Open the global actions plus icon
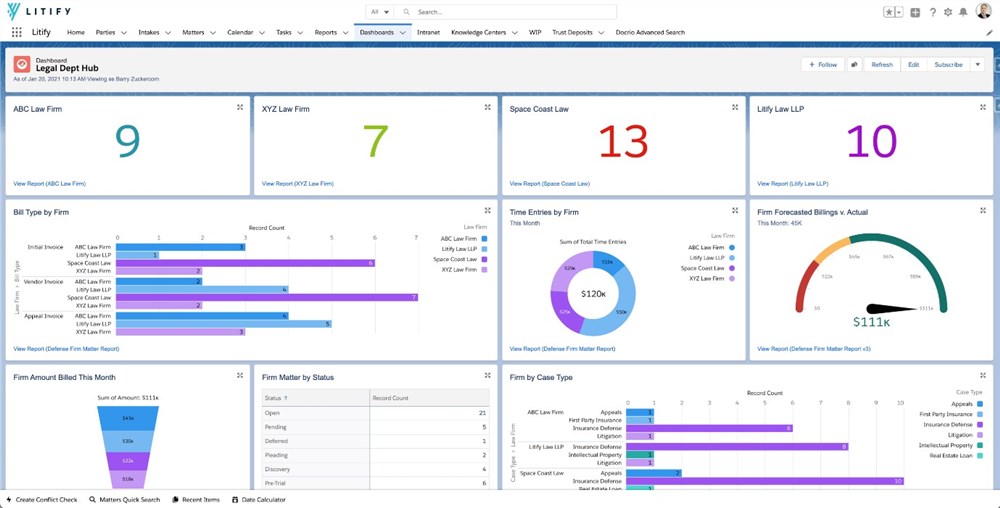Viewport: 1000px width, 508px height. pos(915,12)
